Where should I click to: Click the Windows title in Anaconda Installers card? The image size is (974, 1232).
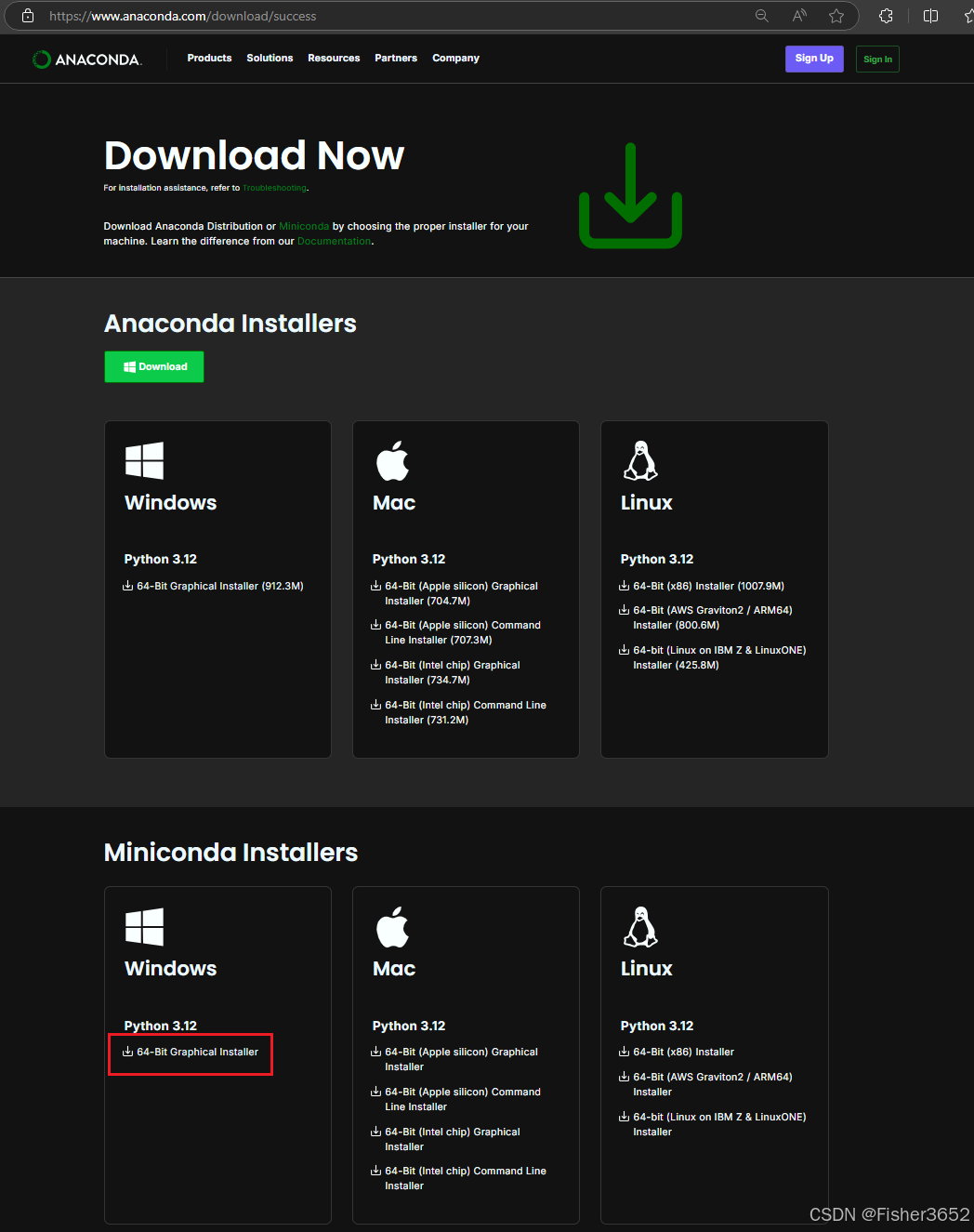(x=171, y=503)
